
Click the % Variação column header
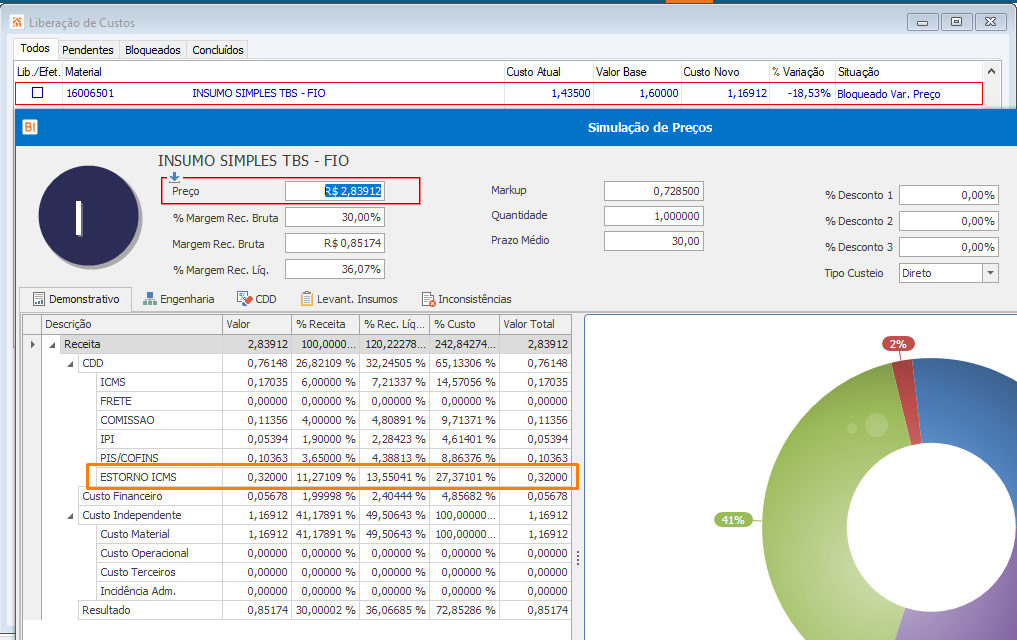802,72
